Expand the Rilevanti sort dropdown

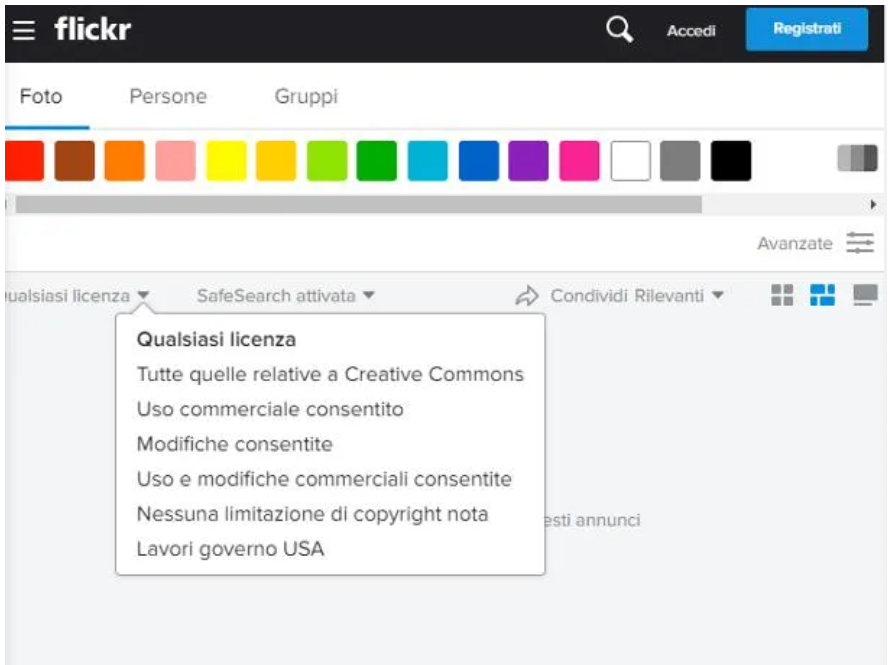679,296
